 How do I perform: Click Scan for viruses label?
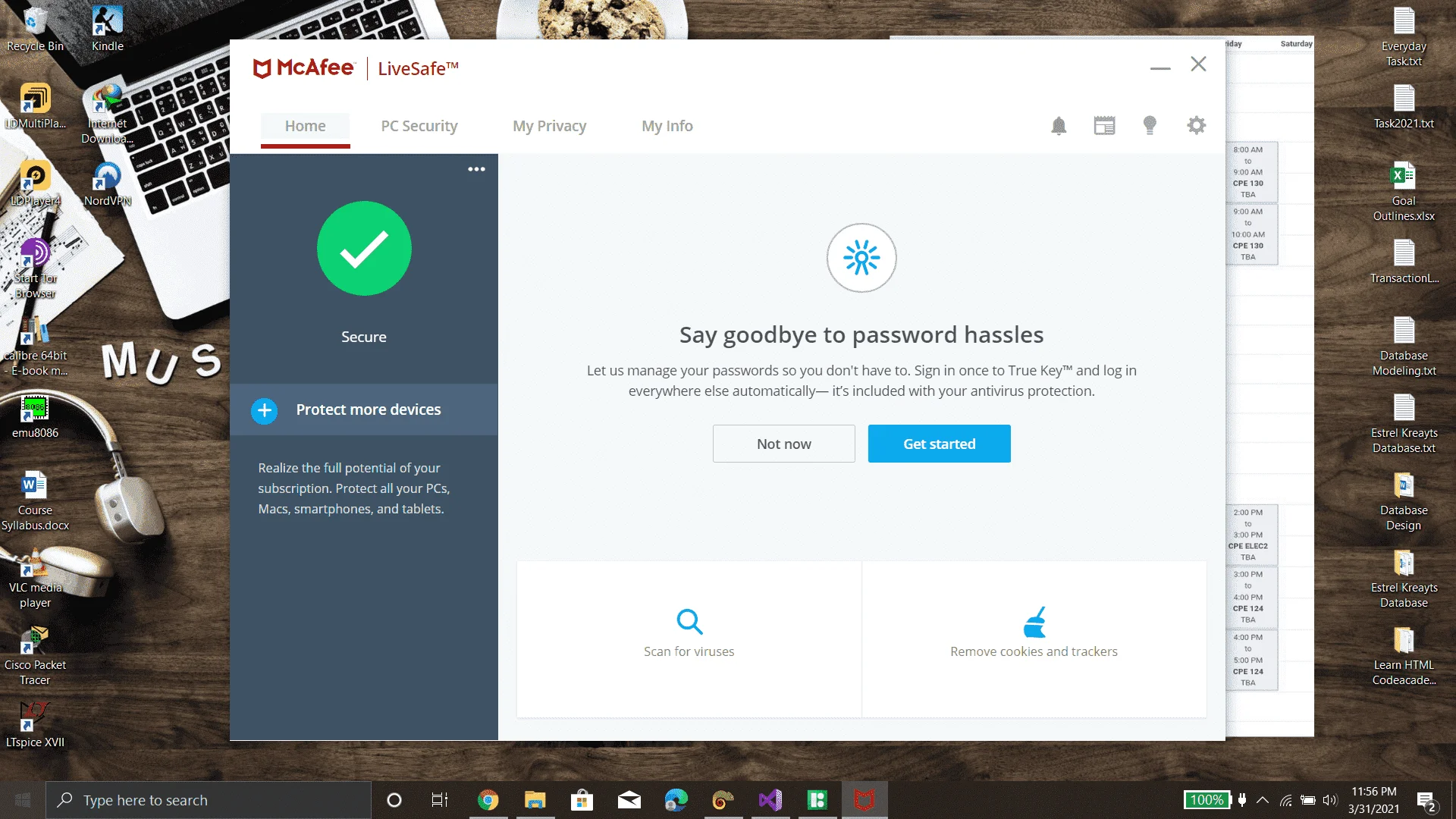[689, 651]
